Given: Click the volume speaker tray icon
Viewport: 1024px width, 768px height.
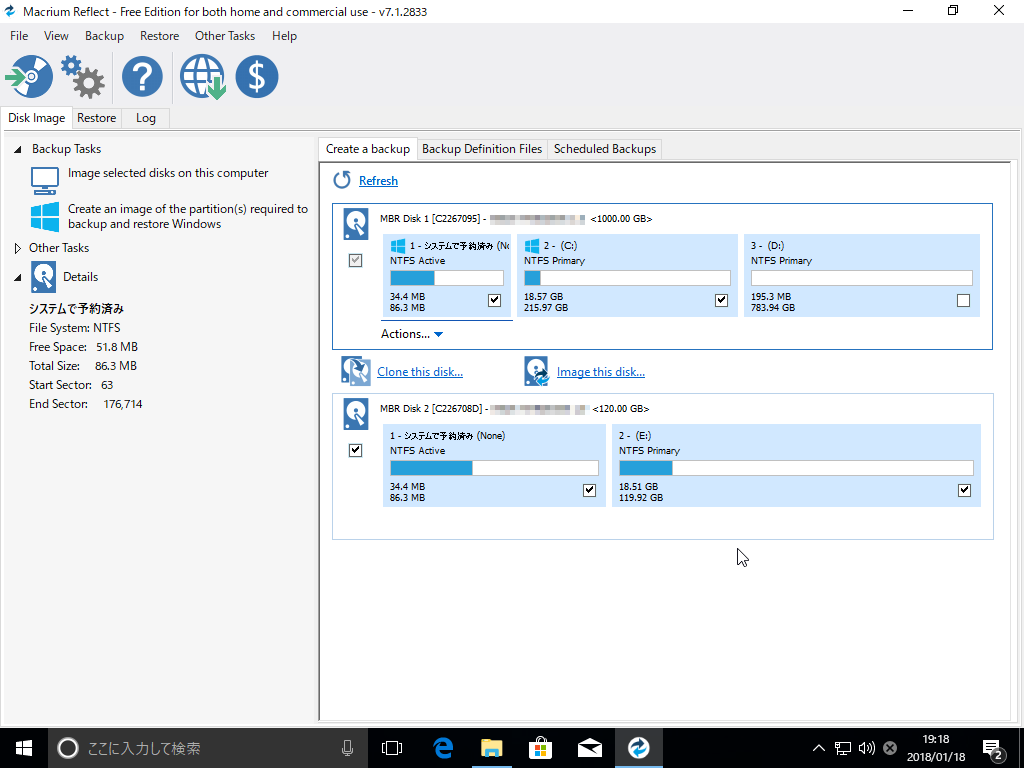Looking at the screenshot, I should click(x=867, y=748).
